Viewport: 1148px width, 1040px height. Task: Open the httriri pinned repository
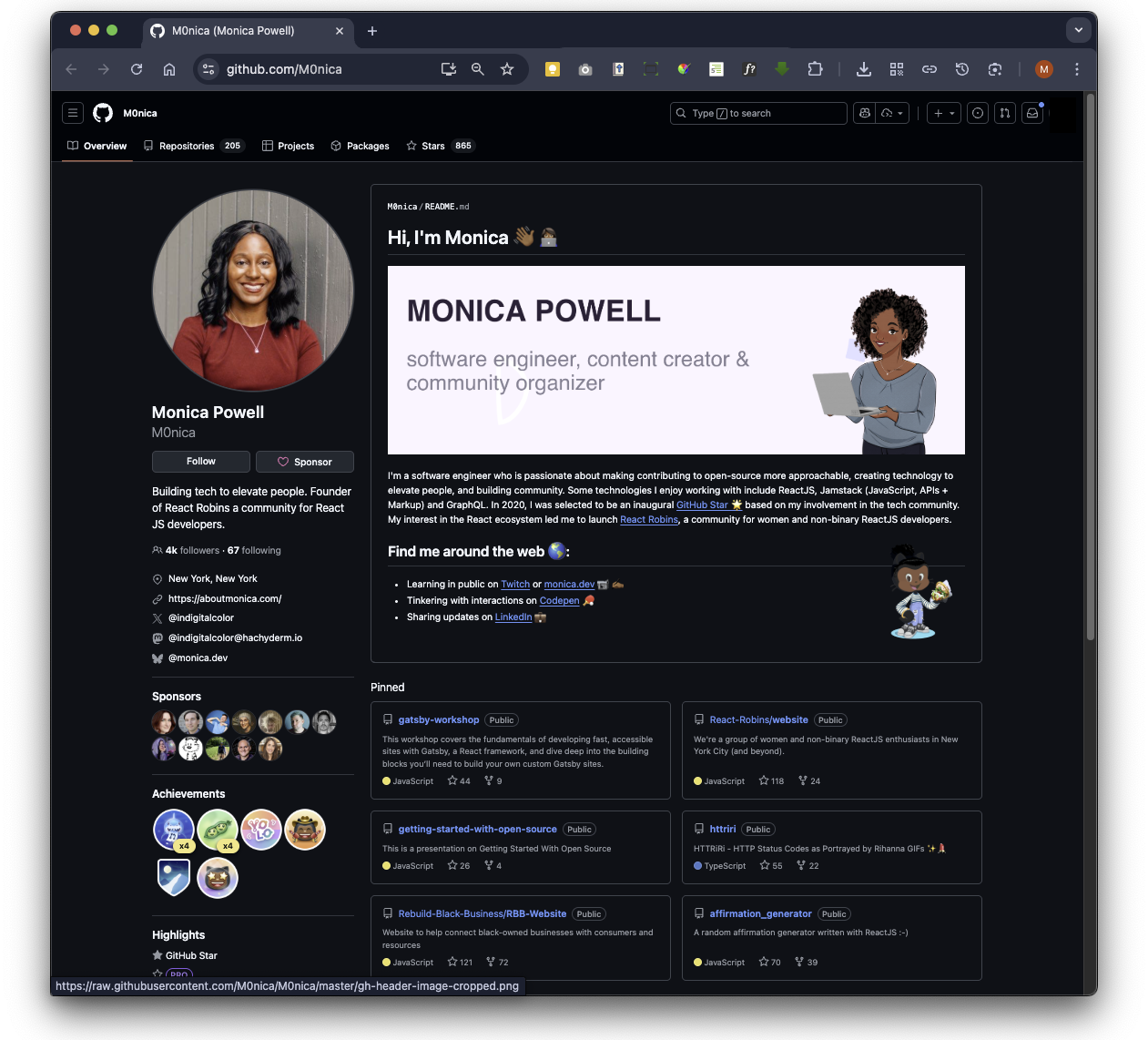[x=722, y=829]
